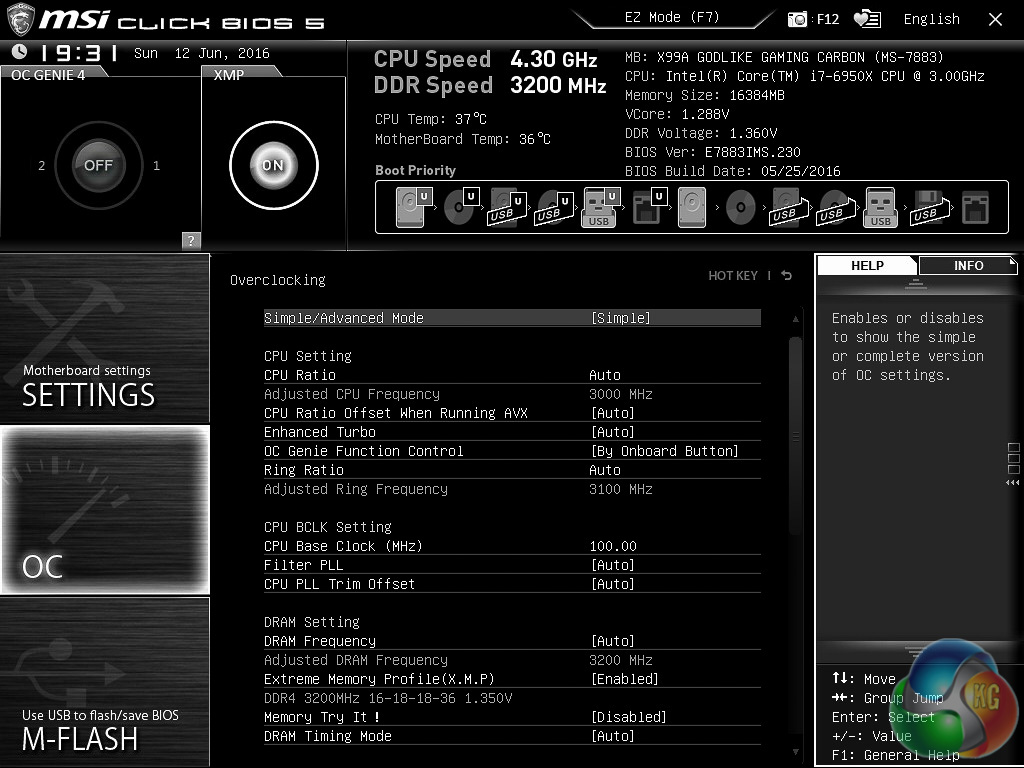Viewport: 1024px width, 768px height.
Task: Click the MSI dragon logo
Action: pos(22,19)
